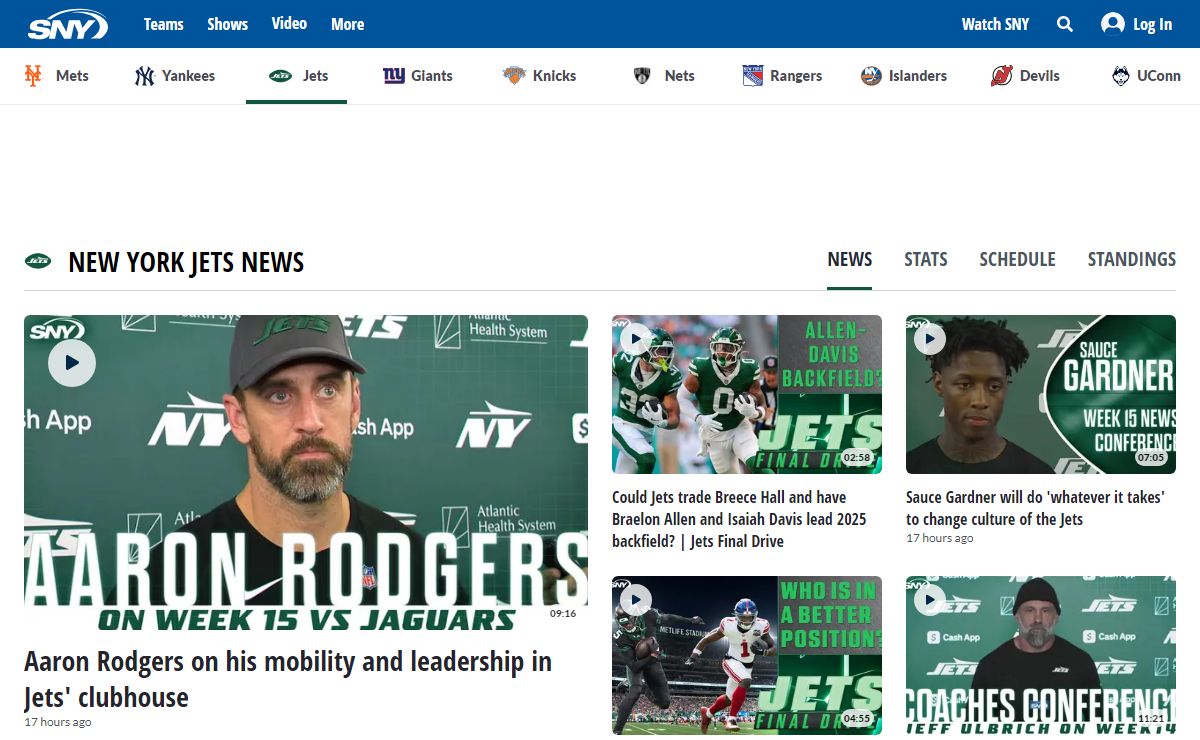Click '17 hours ago' under Sauce Gardner headline
The width and height of the screenshot is (1200, 740).
point(939,538)
